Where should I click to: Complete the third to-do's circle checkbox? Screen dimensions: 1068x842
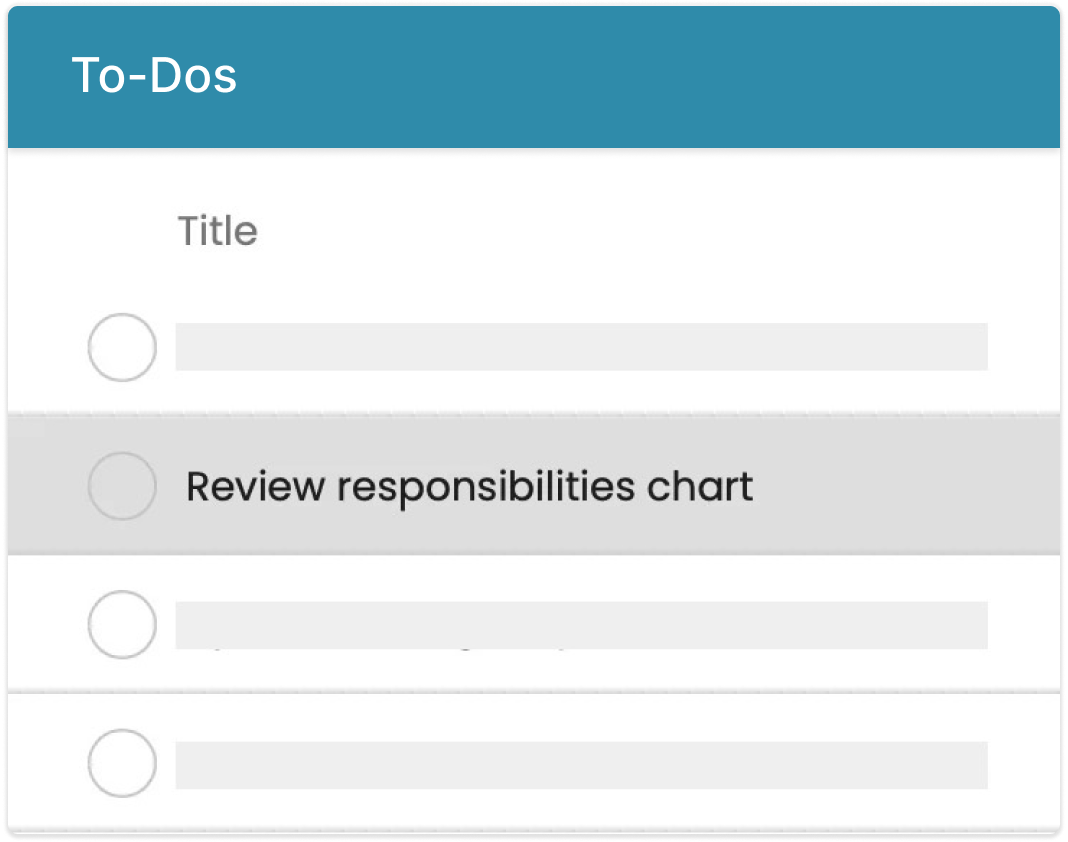pyautogui.click(x=122, y=625)
